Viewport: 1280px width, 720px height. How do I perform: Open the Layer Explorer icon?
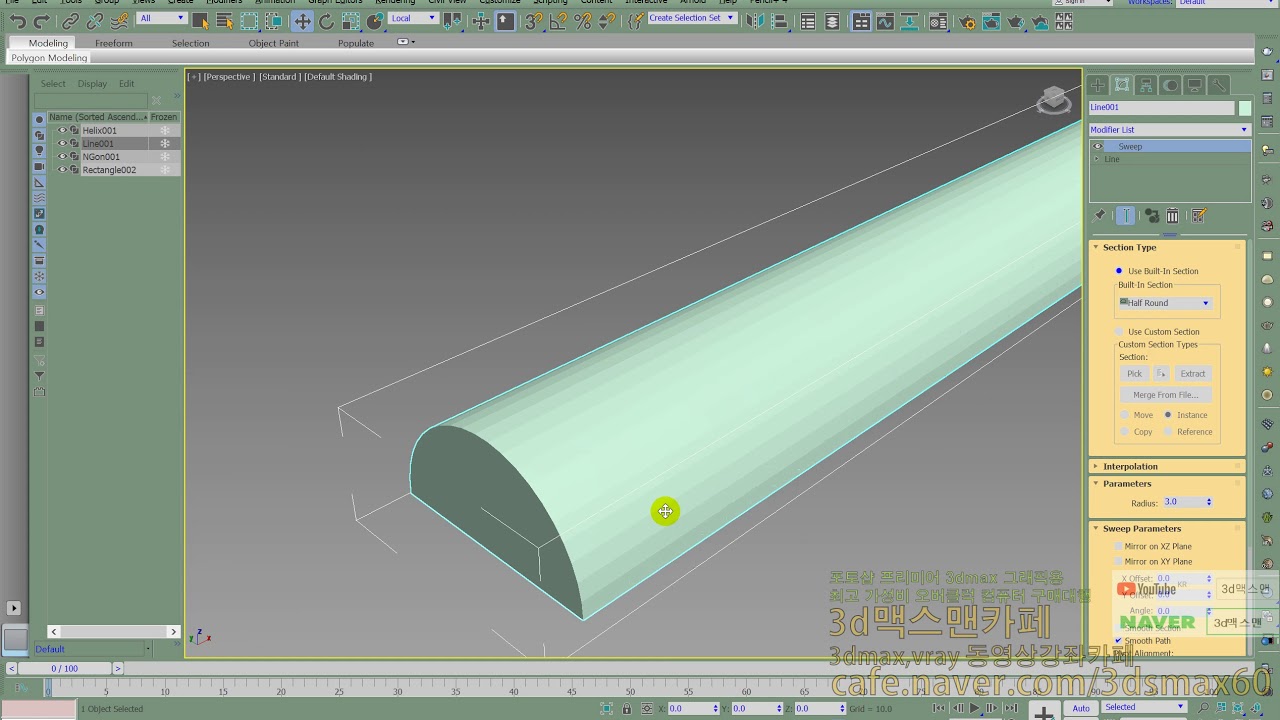(832, 21)
